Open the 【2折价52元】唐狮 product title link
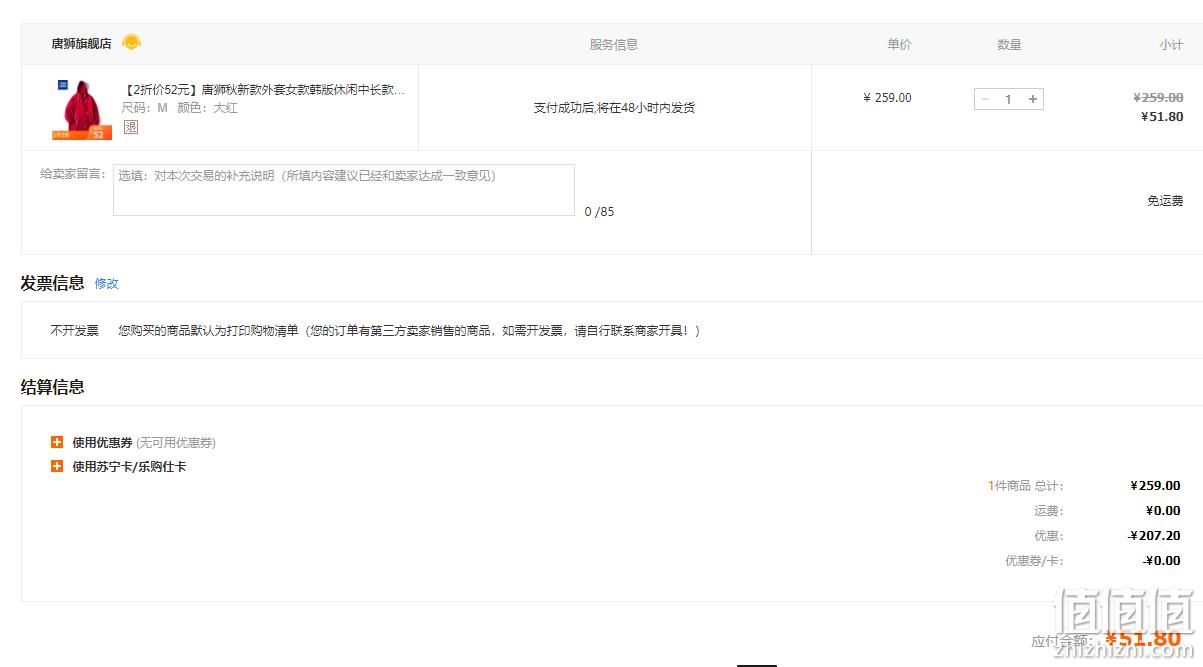The image size is (1203, 667). coord(264,90)
